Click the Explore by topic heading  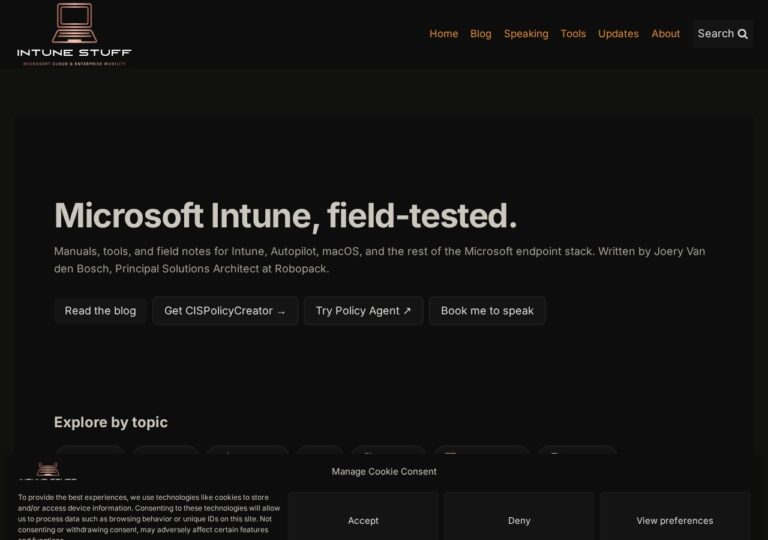pos(111,422)
